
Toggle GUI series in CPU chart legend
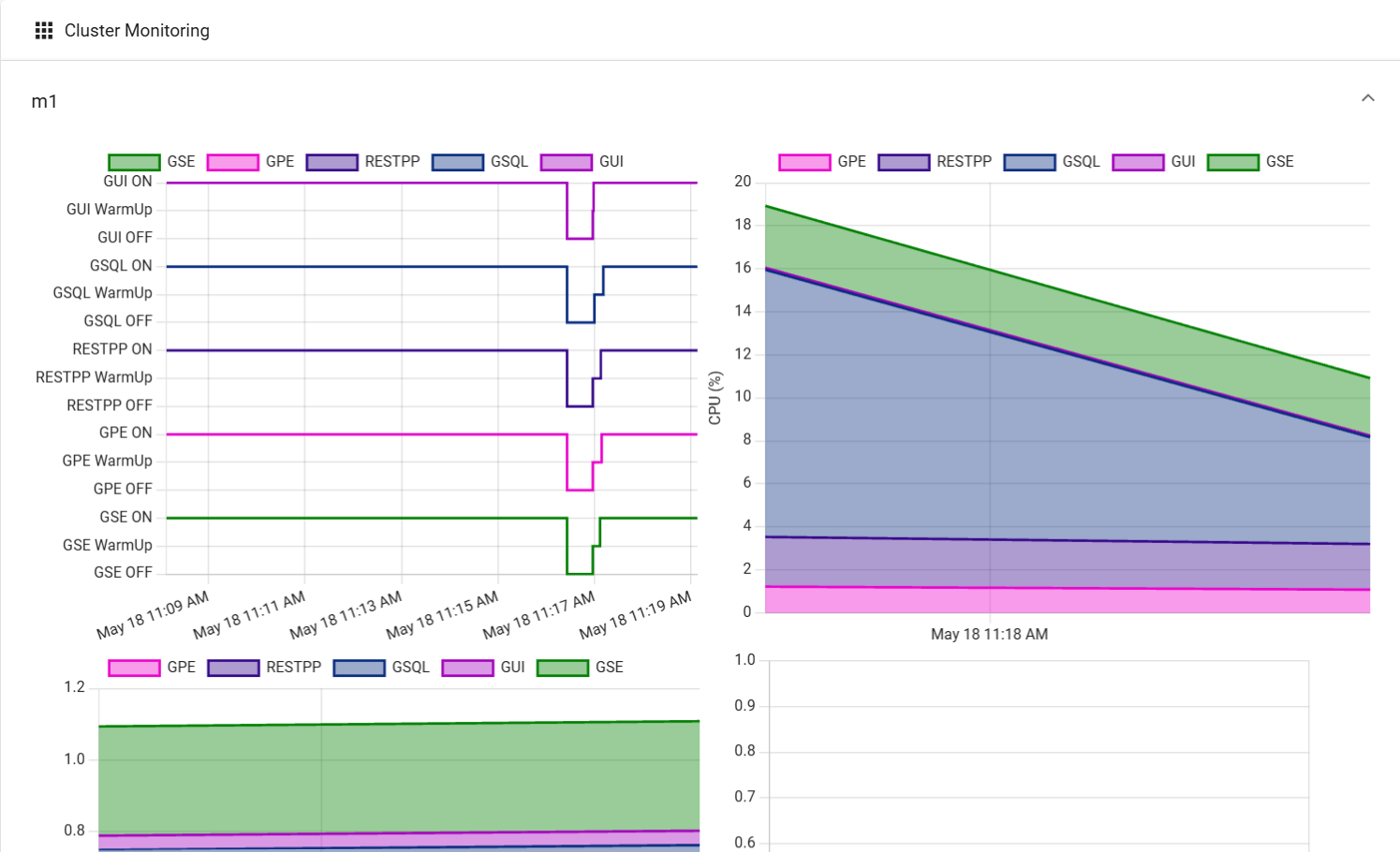click(x=1154, y=162)
